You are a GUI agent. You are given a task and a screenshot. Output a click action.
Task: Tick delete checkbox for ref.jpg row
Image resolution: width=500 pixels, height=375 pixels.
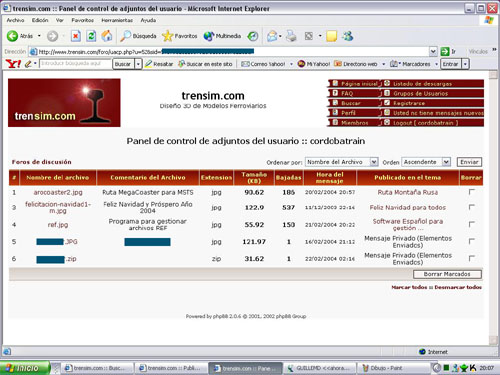pyautogui.click(x=471, y=224)
